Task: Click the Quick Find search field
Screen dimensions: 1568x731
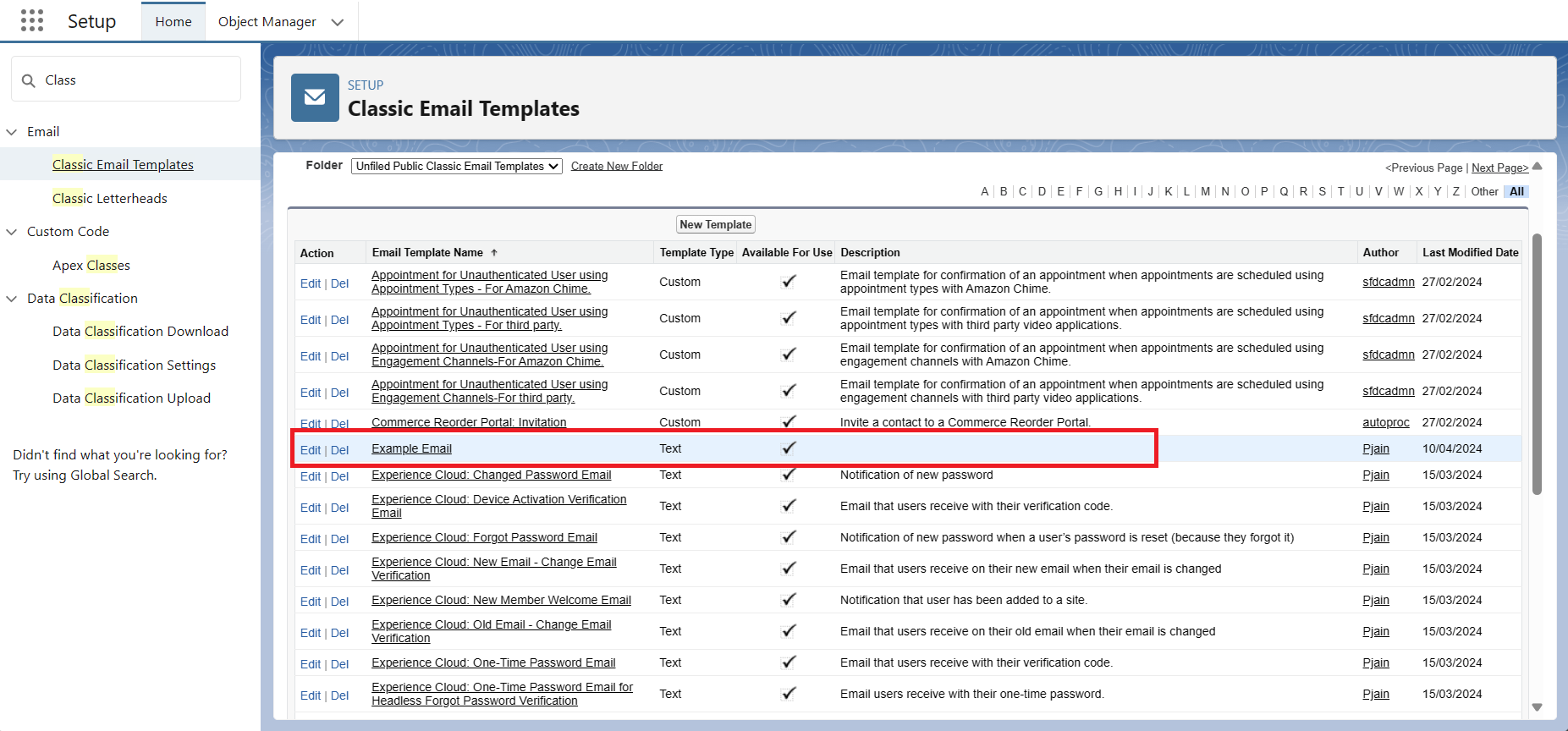Action: [135, 80]
